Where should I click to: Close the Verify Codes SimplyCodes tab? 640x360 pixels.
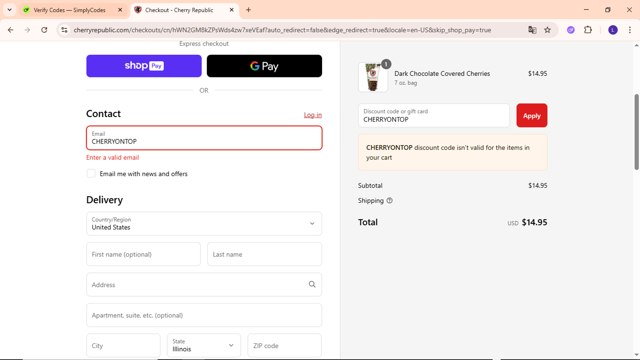pos(120,10)
